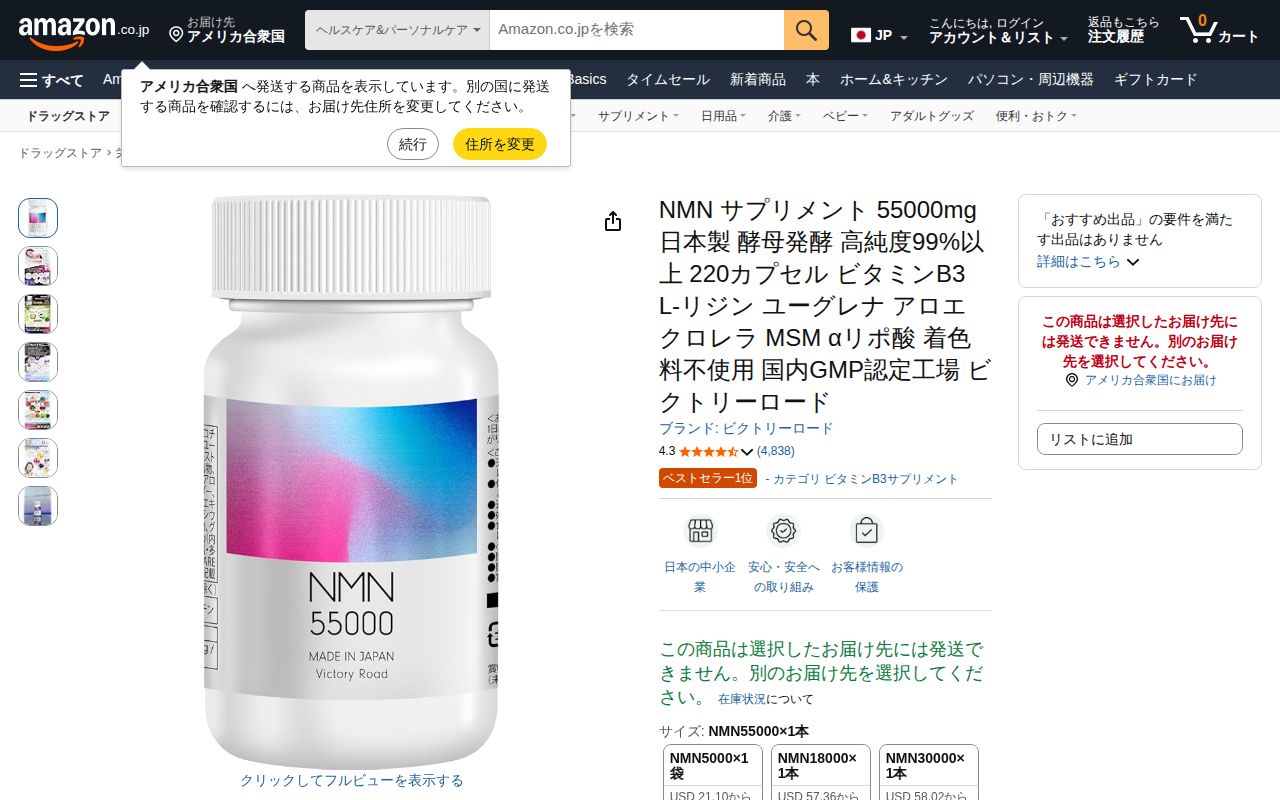The width and height of the screenshot is (1280, 800).
Task: Click the 日本の中小企業 shop icon
Action: click(x=700, y=531)
